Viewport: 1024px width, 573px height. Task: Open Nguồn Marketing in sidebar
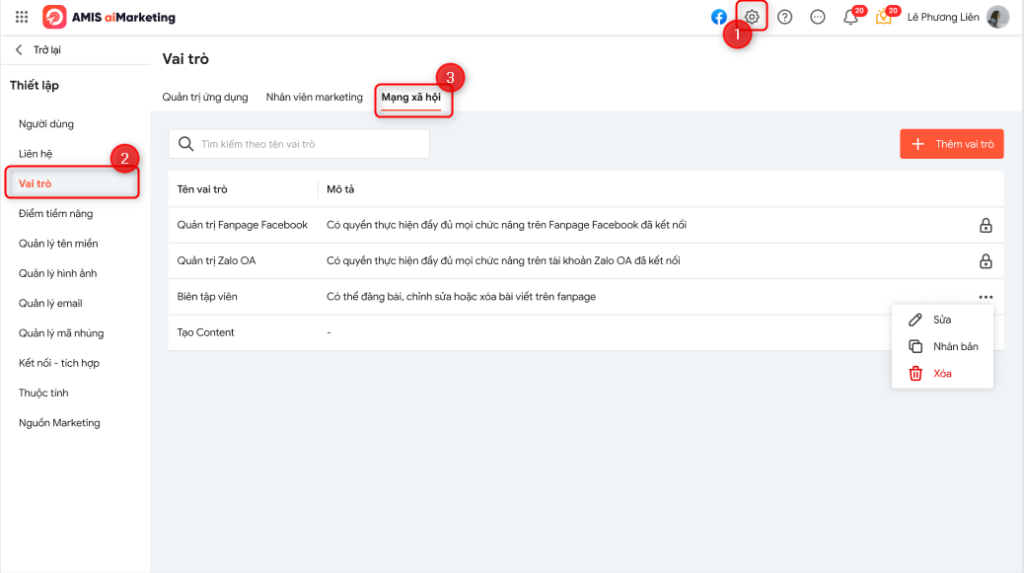click(59, 423)
